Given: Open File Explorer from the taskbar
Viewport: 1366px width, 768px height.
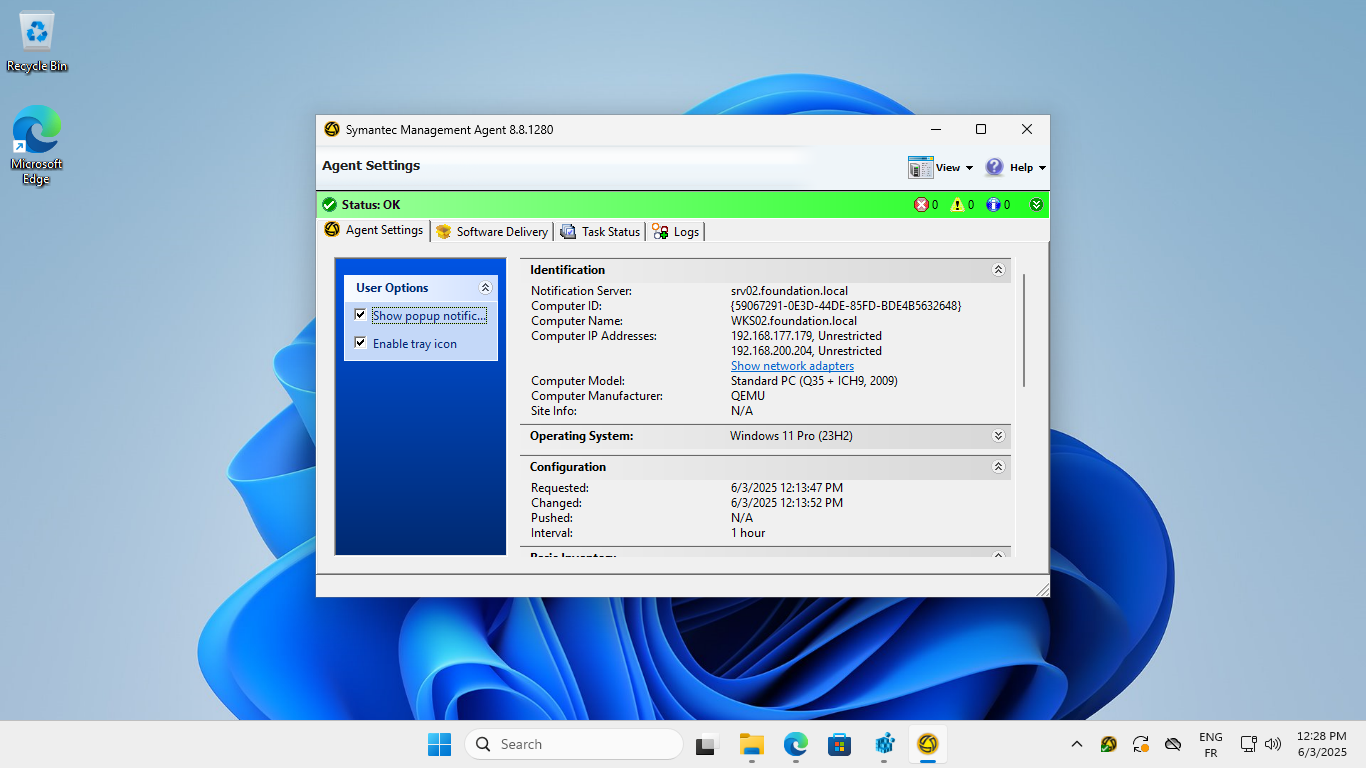Looking at the screenshot, I should click(751, 744).
